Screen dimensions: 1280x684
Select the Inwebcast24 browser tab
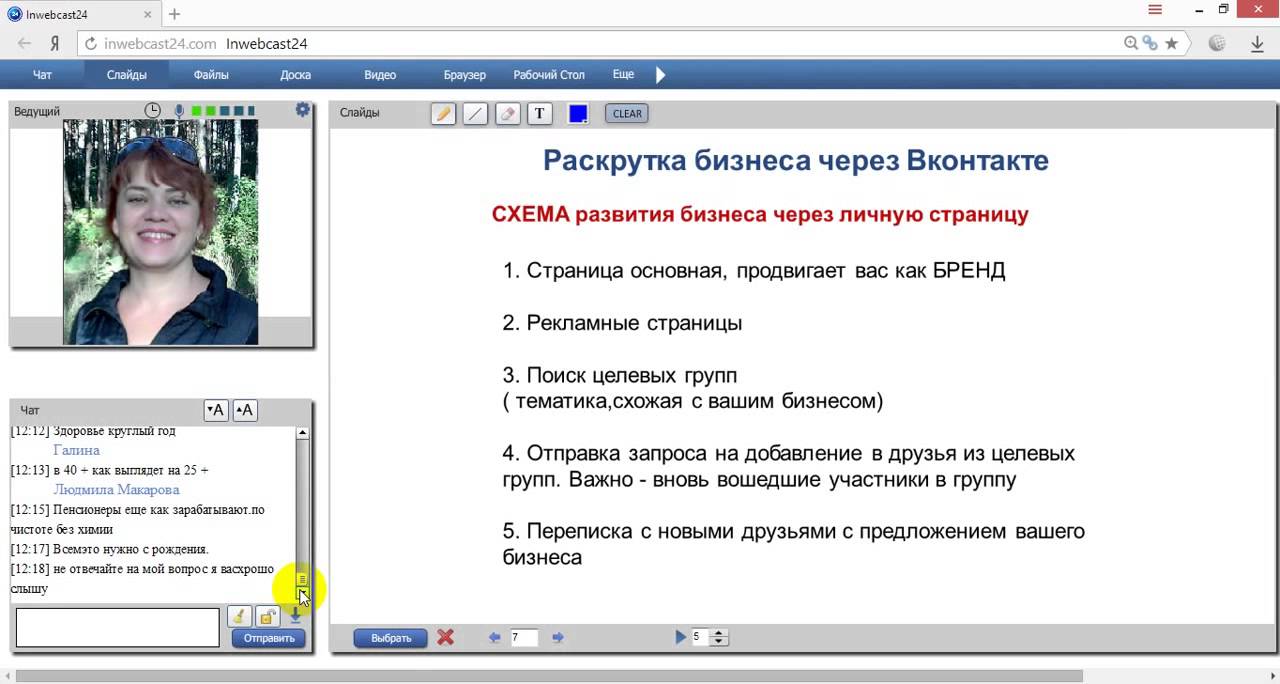80,14
